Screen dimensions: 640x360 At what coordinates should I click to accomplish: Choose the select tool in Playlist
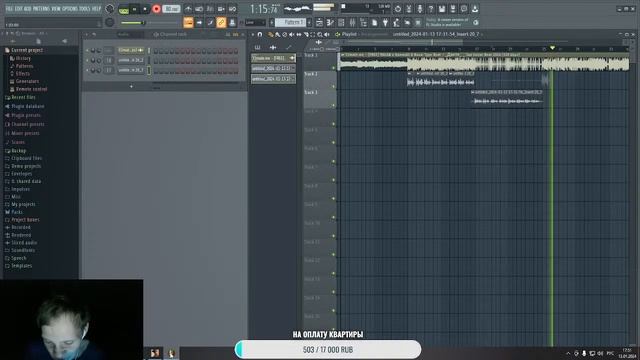313,35
